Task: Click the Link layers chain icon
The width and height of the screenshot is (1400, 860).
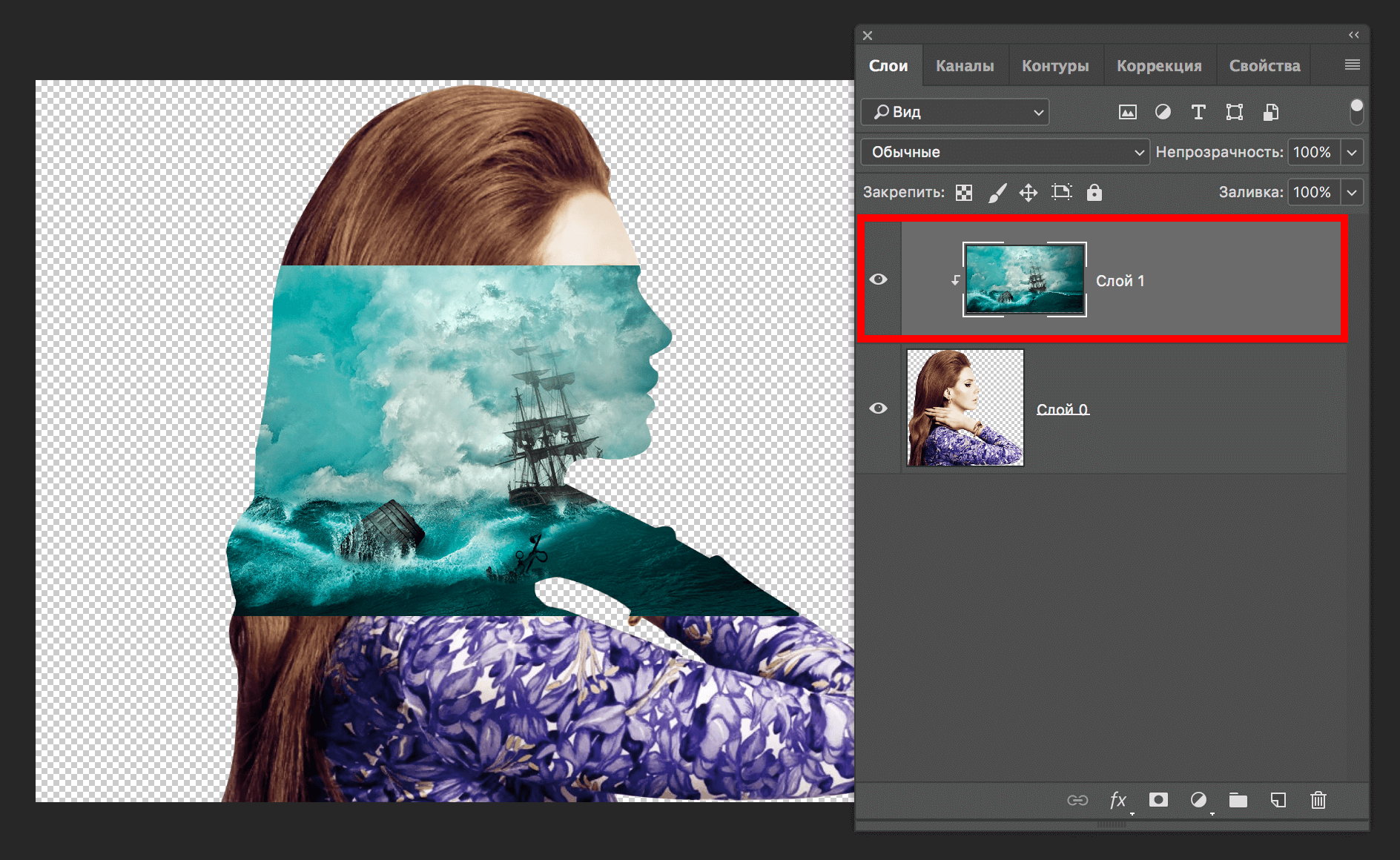Action: coord(1077,801)
